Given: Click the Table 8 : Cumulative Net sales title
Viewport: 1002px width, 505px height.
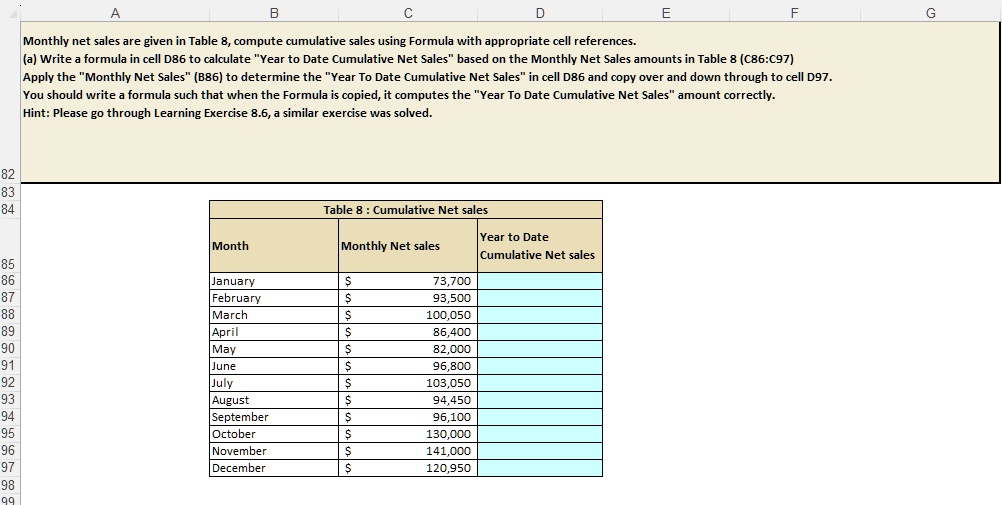Looking at the screenshot, I should pyautogui.click(x=406, y=210).
